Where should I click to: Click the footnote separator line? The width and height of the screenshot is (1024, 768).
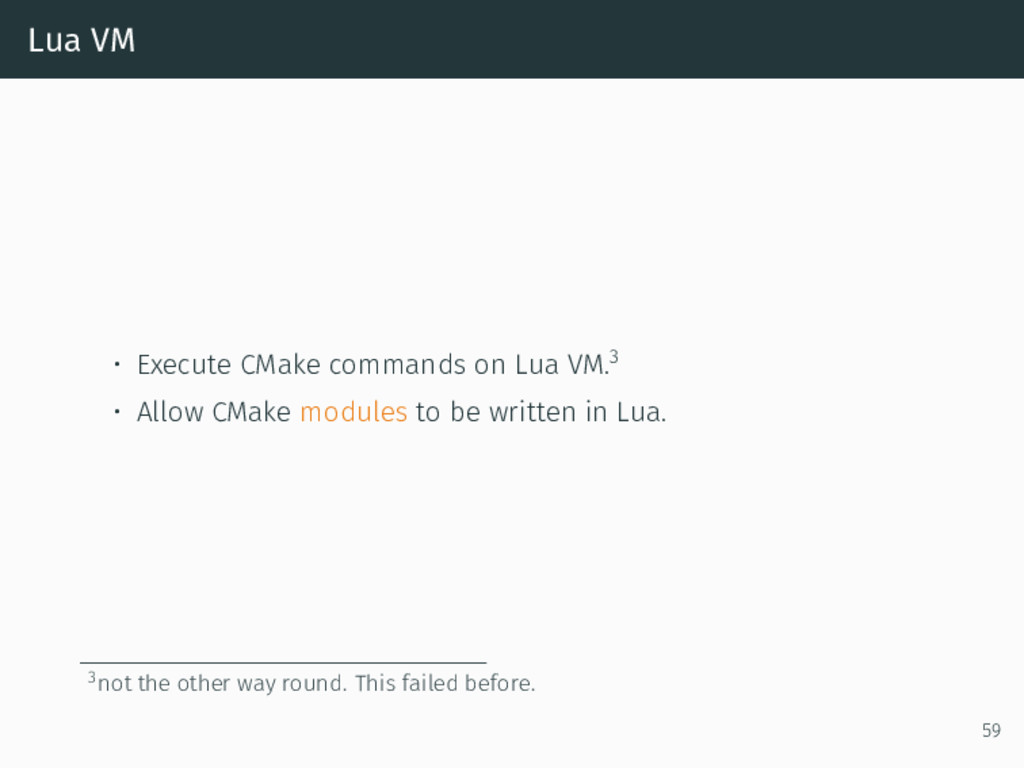[x=283, y=663]
